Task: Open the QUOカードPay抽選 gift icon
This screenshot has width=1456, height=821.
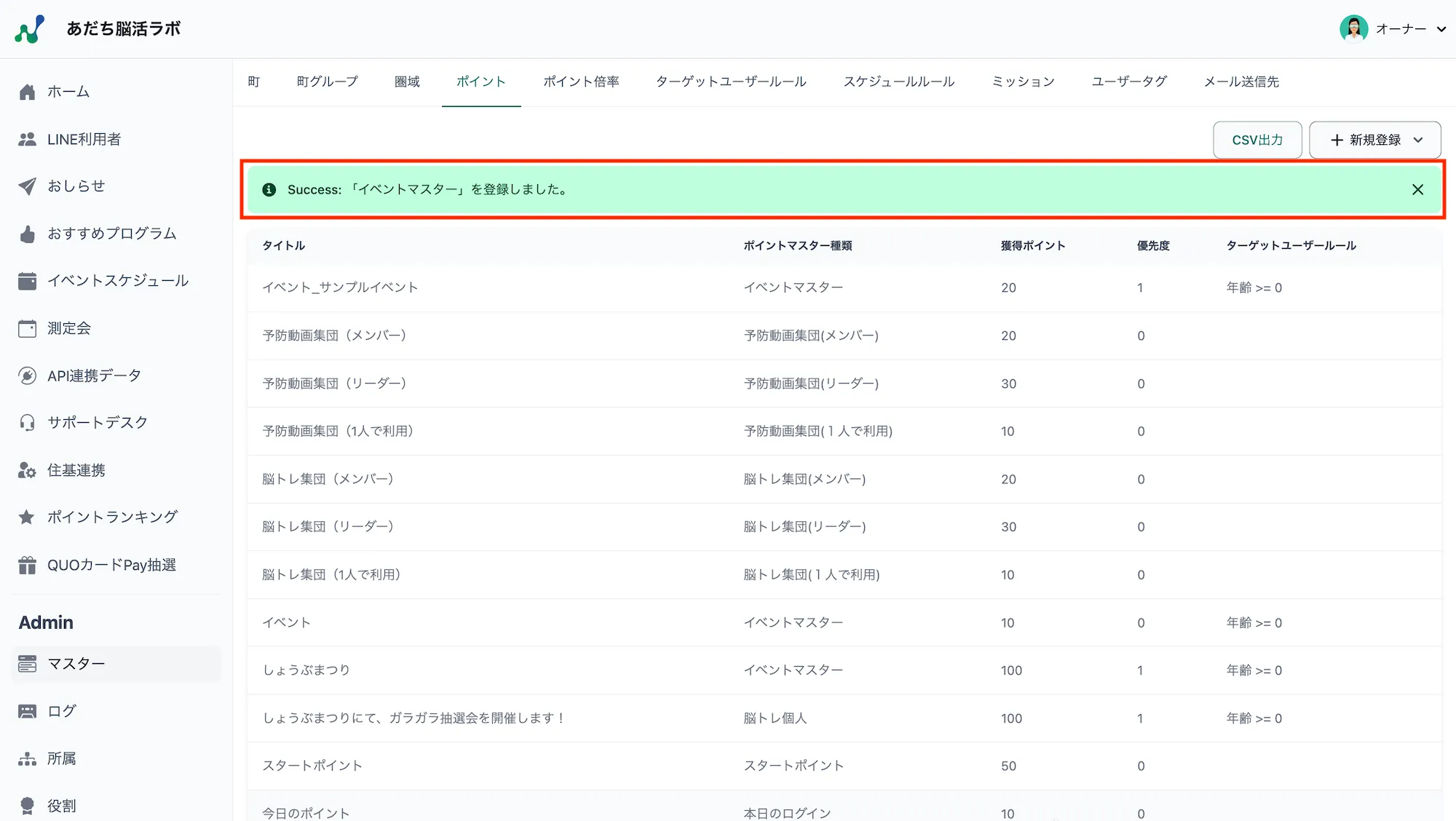Action: [x=27, y=564]
